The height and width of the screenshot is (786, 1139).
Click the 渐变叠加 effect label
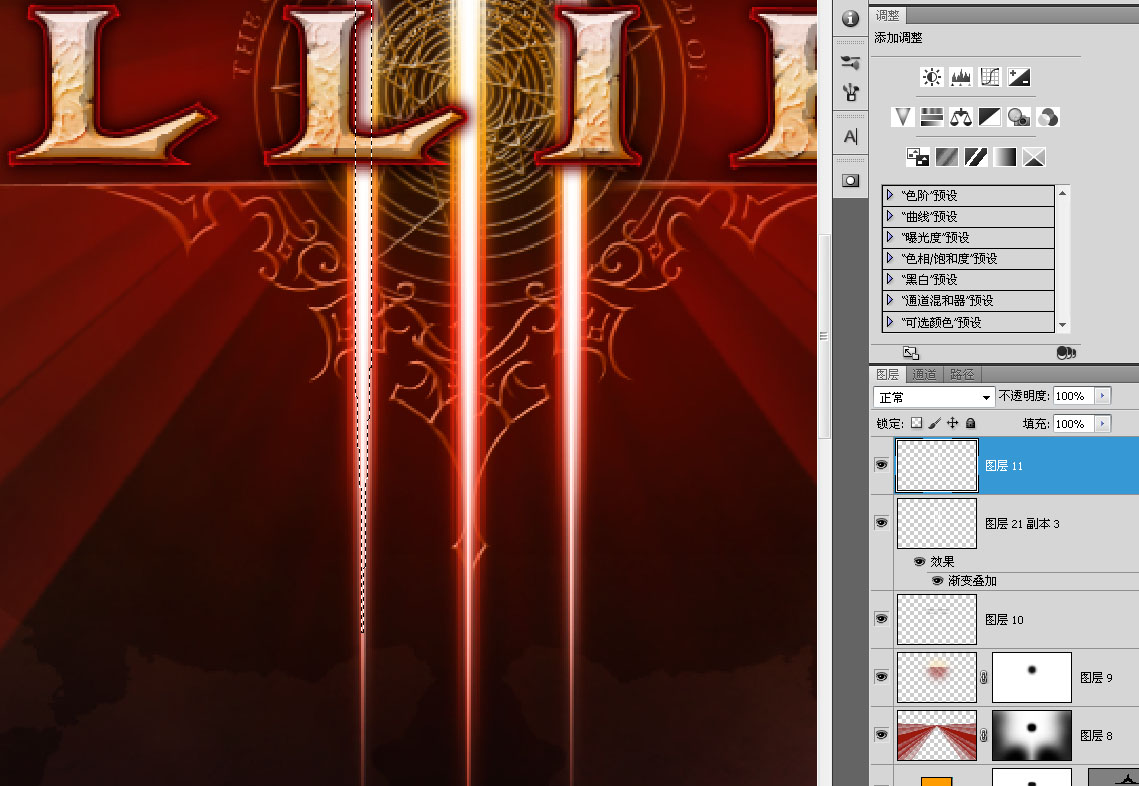[972, 580]
